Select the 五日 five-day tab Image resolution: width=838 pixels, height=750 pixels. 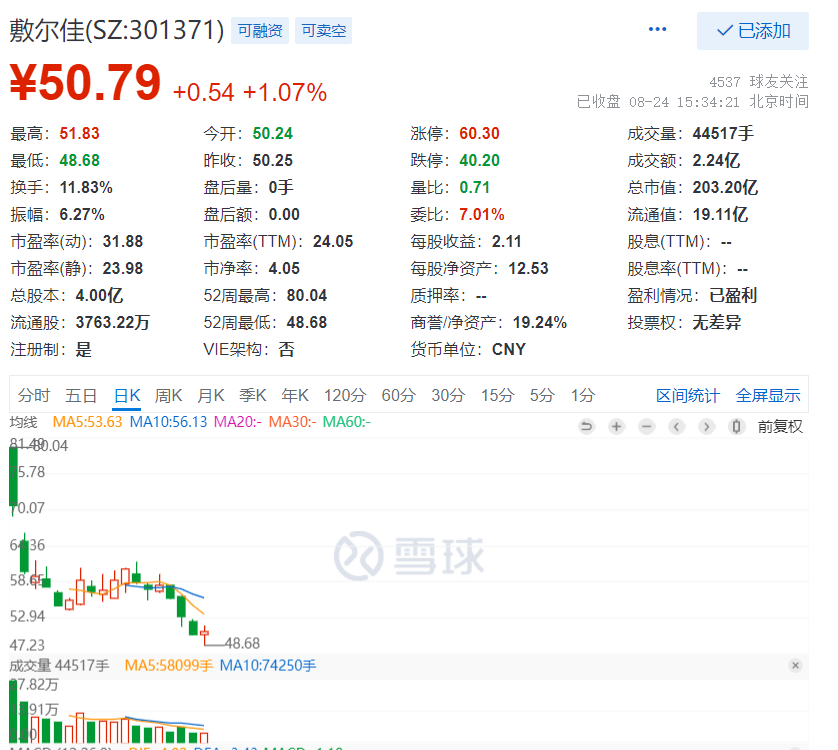pyautogui.click(x=81, y=395)
